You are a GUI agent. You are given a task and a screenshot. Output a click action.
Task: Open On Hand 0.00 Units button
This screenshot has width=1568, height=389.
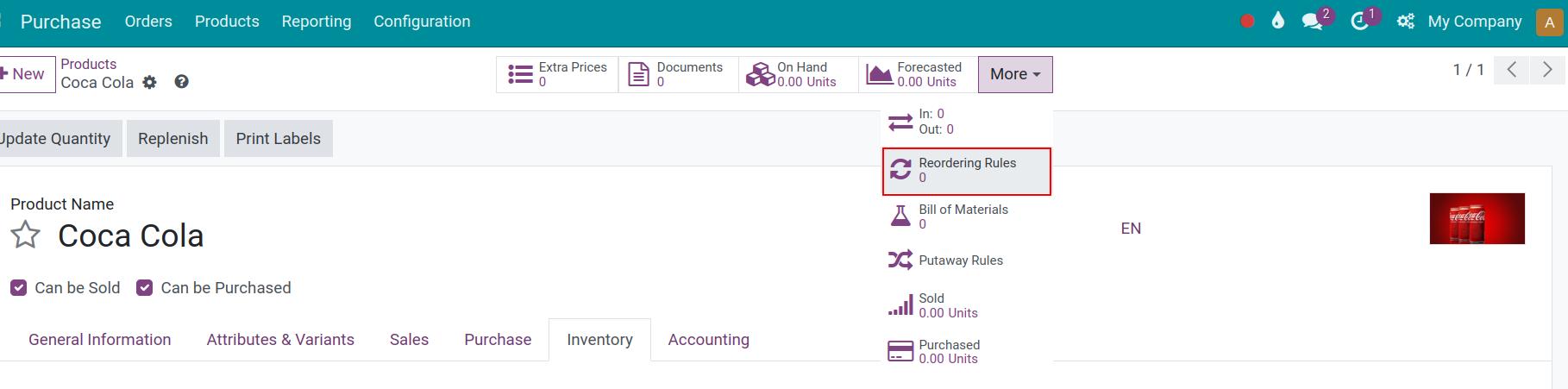[x=799, y=74]
